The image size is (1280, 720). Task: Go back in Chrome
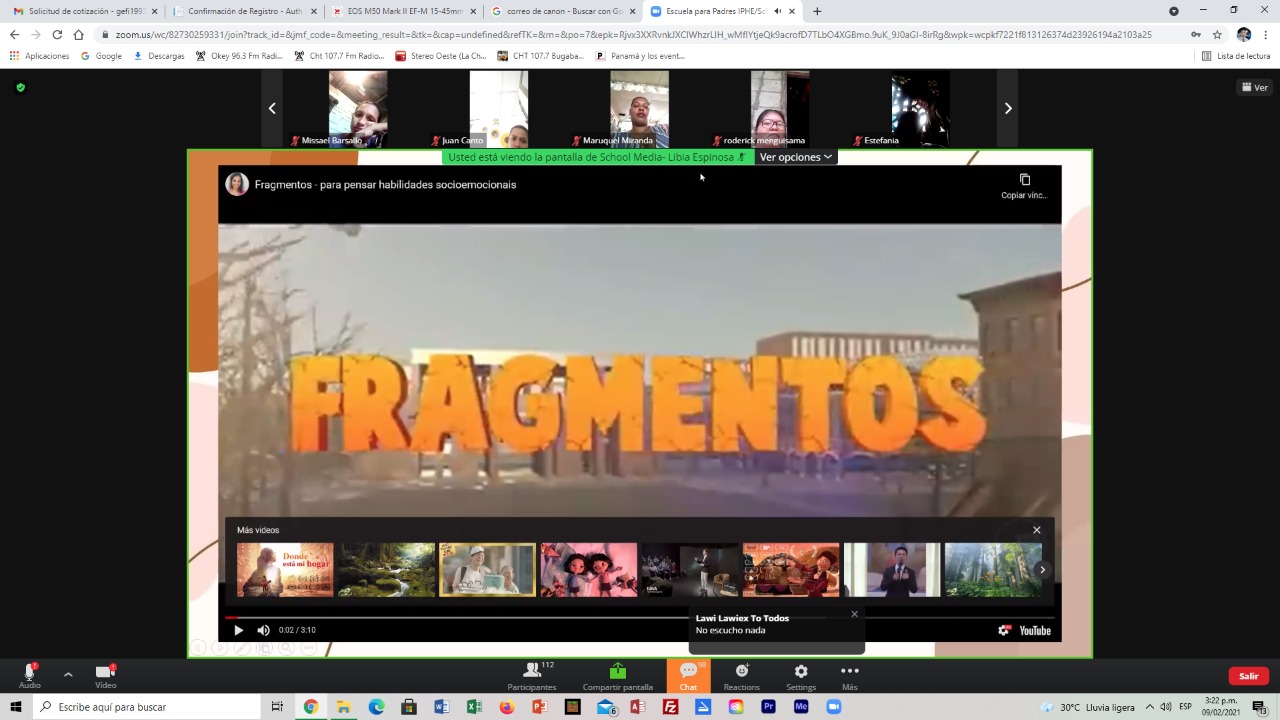pos(14,34)
